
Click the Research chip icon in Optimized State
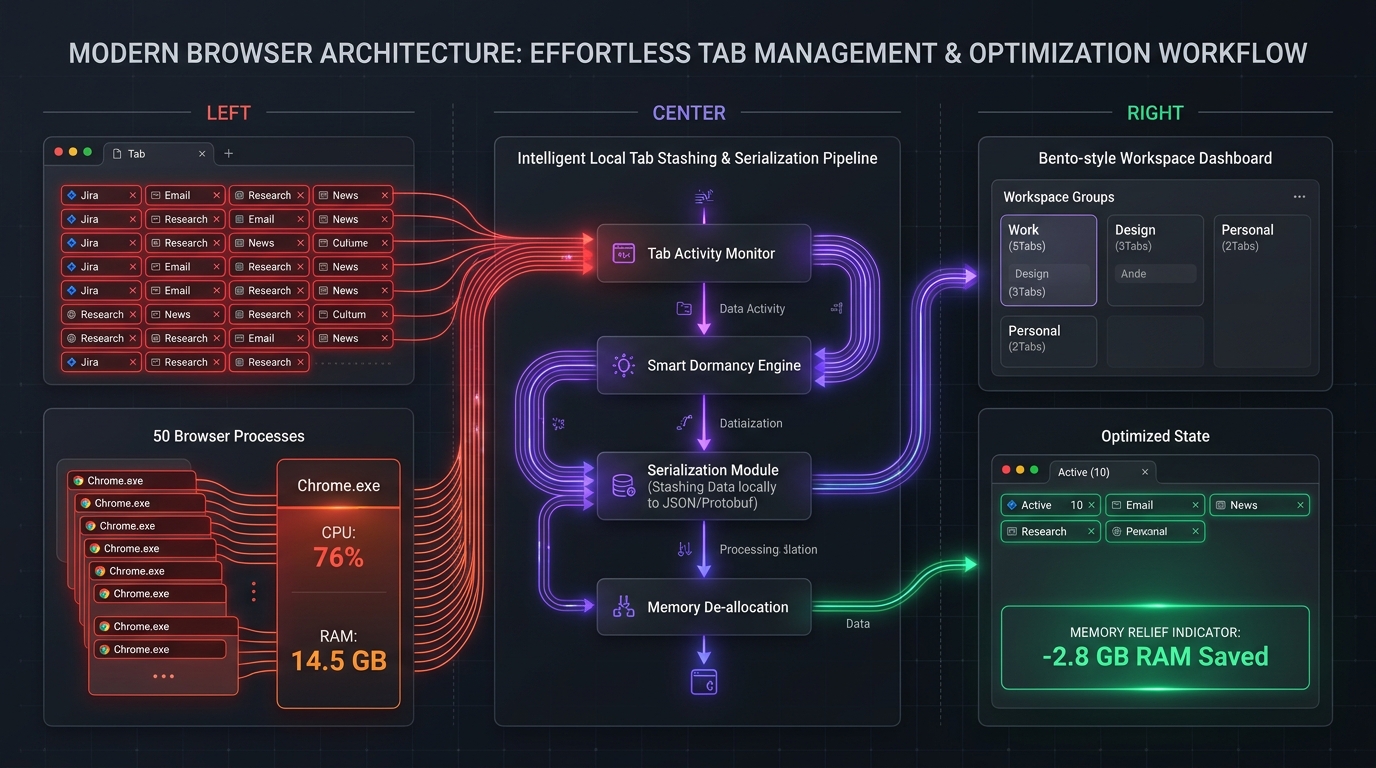tap(1012, 532)
